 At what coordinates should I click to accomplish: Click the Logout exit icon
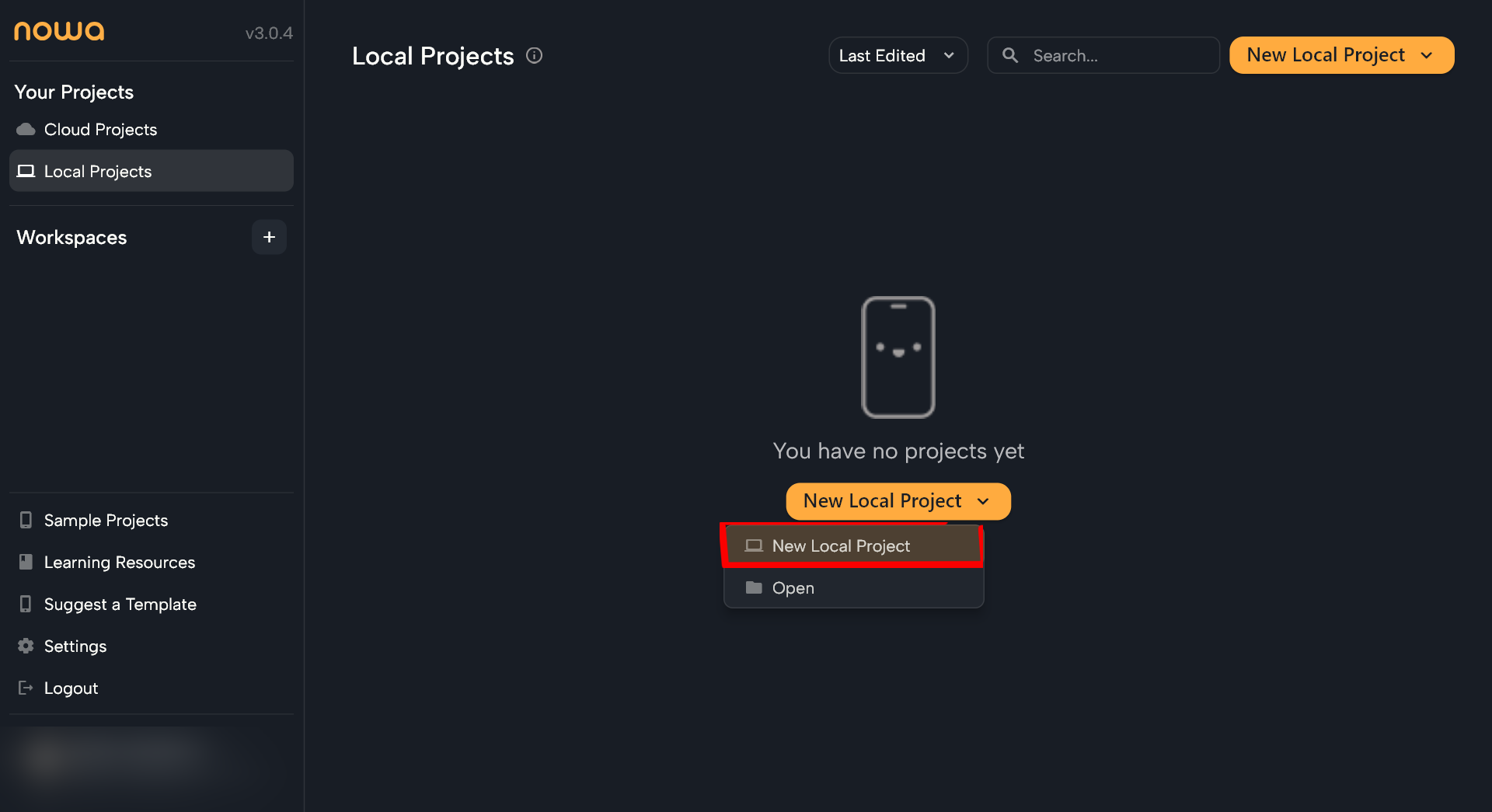click(26, 688)
